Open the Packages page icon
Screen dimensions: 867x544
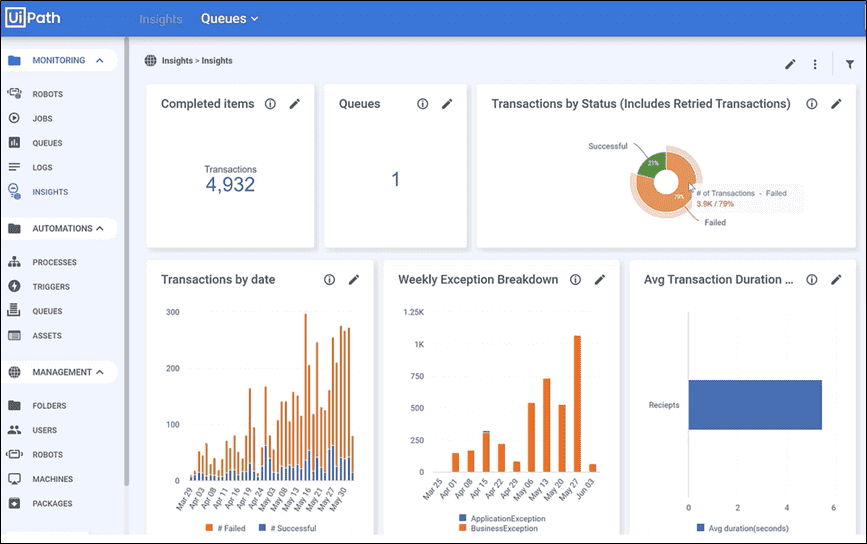tap(14, 503)
